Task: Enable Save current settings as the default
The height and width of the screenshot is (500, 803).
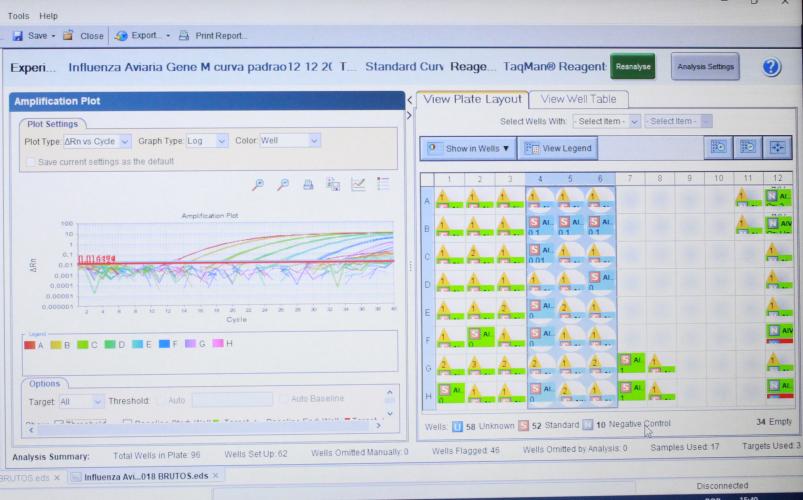Action: click(x=31, y=161)
